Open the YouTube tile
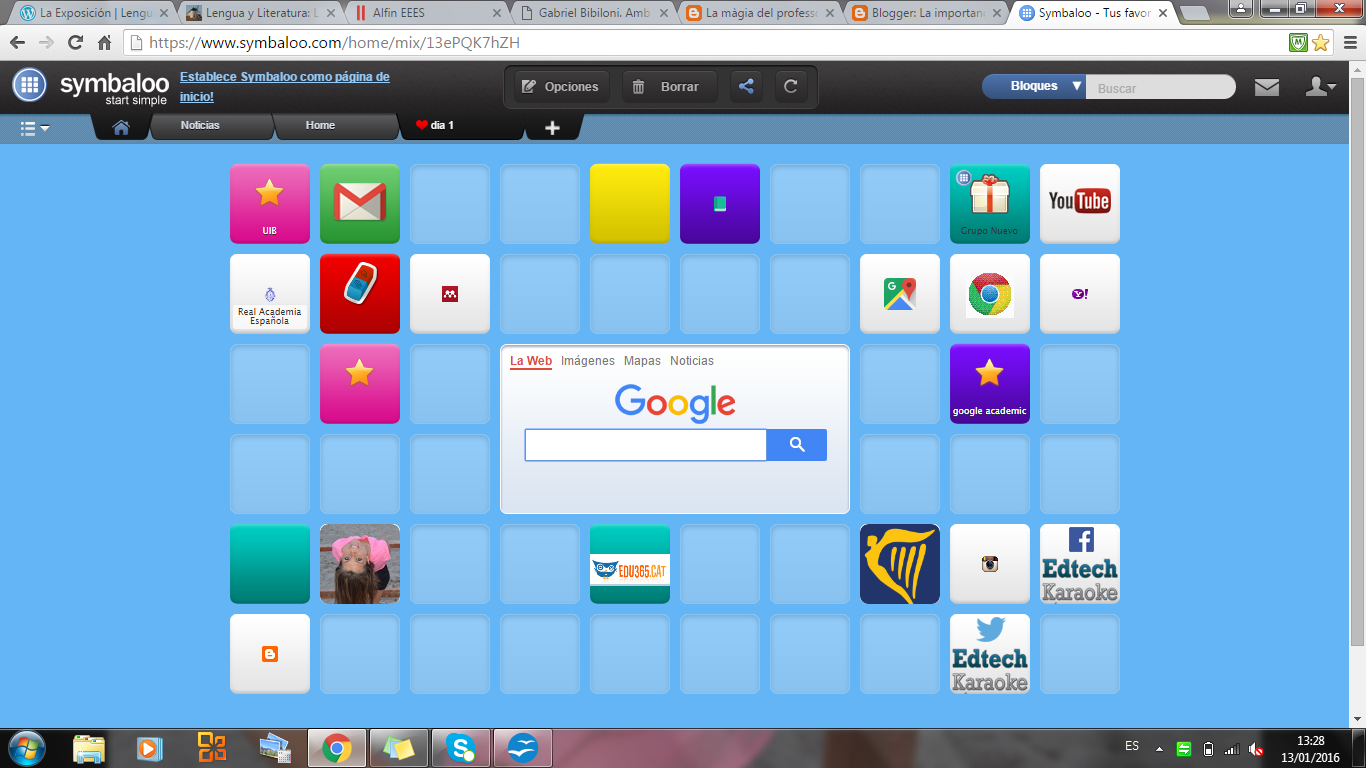The width and height of the screenshot is (1366, 768). coord(1080,203)
